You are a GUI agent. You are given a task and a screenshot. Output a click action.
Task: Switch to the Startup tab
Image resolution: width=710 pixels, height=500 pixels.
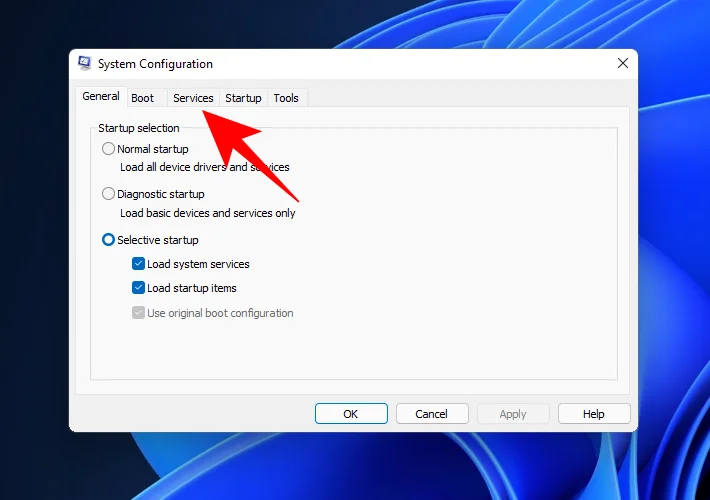pyautogui.click(x=243, y=98)
